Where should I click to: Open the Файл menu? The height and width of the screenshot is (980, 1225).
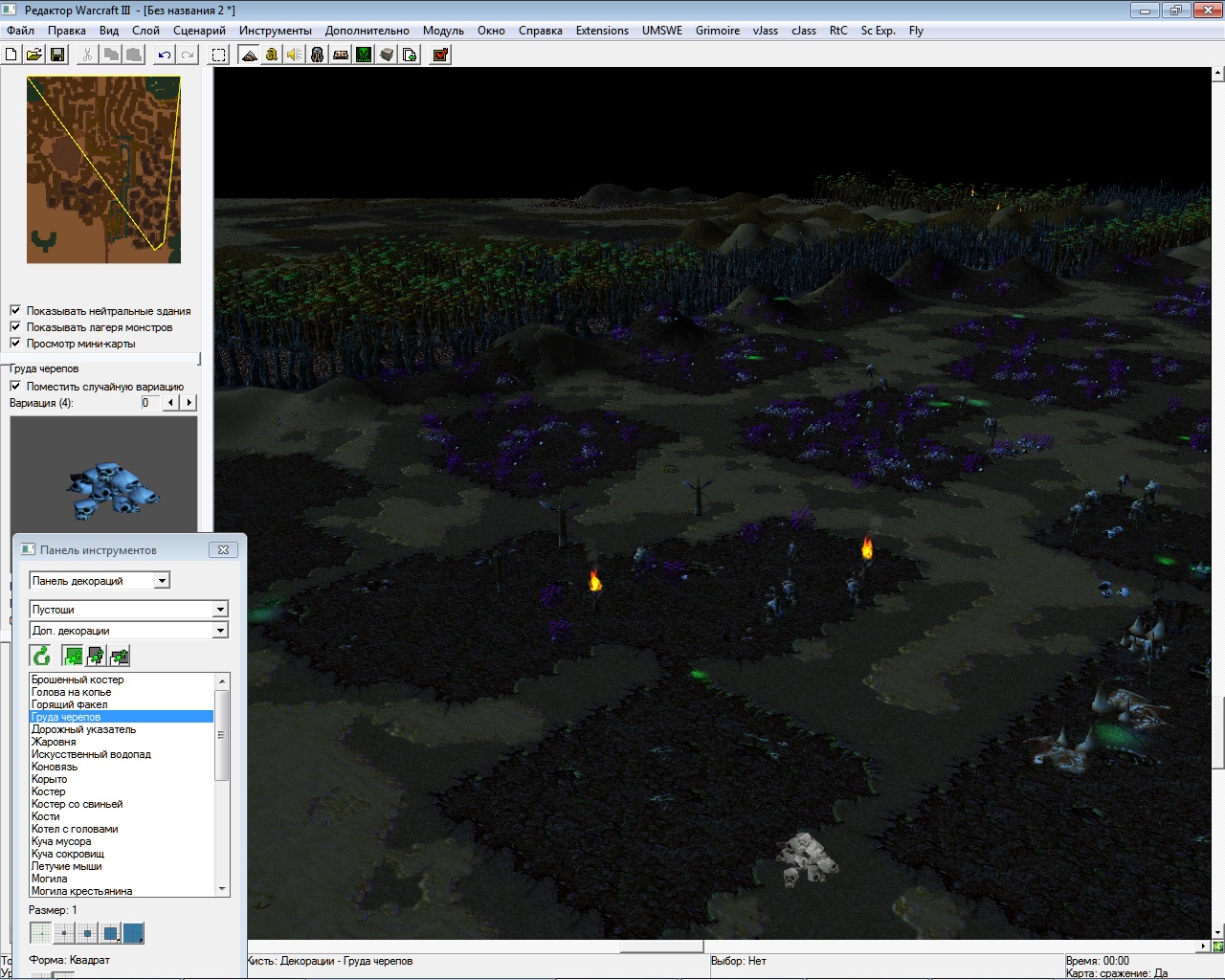click(x=20, y=31)
